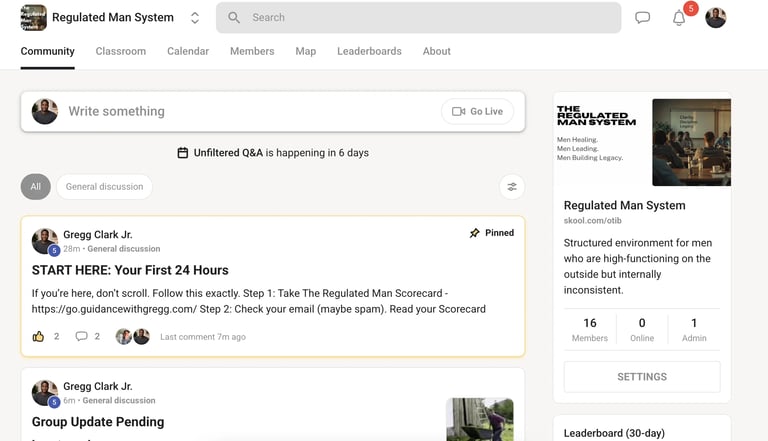Viewport: 768px width, 441px height.
Task: Expand the group switcher arrows
Action: (x=194, y=18)
